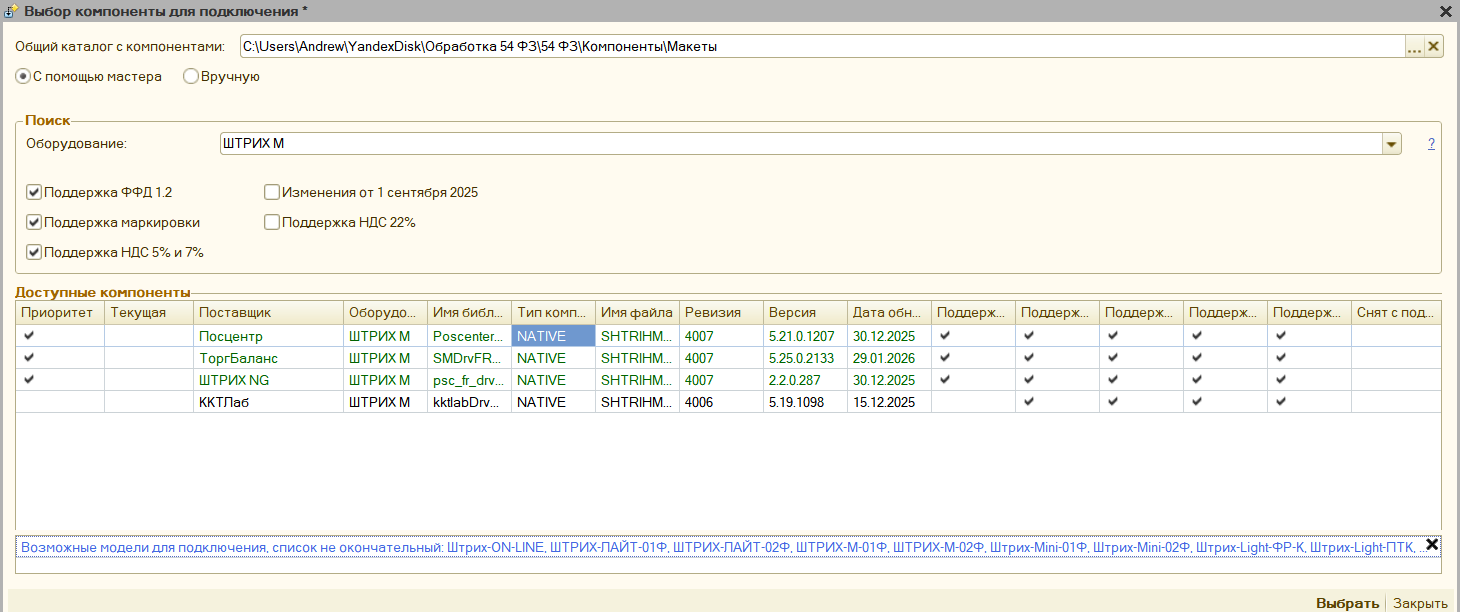The image size is (1460, 612).
Task: Enable 'Поддержка НДС 22%' checkbox
Action: click(271, 223)
